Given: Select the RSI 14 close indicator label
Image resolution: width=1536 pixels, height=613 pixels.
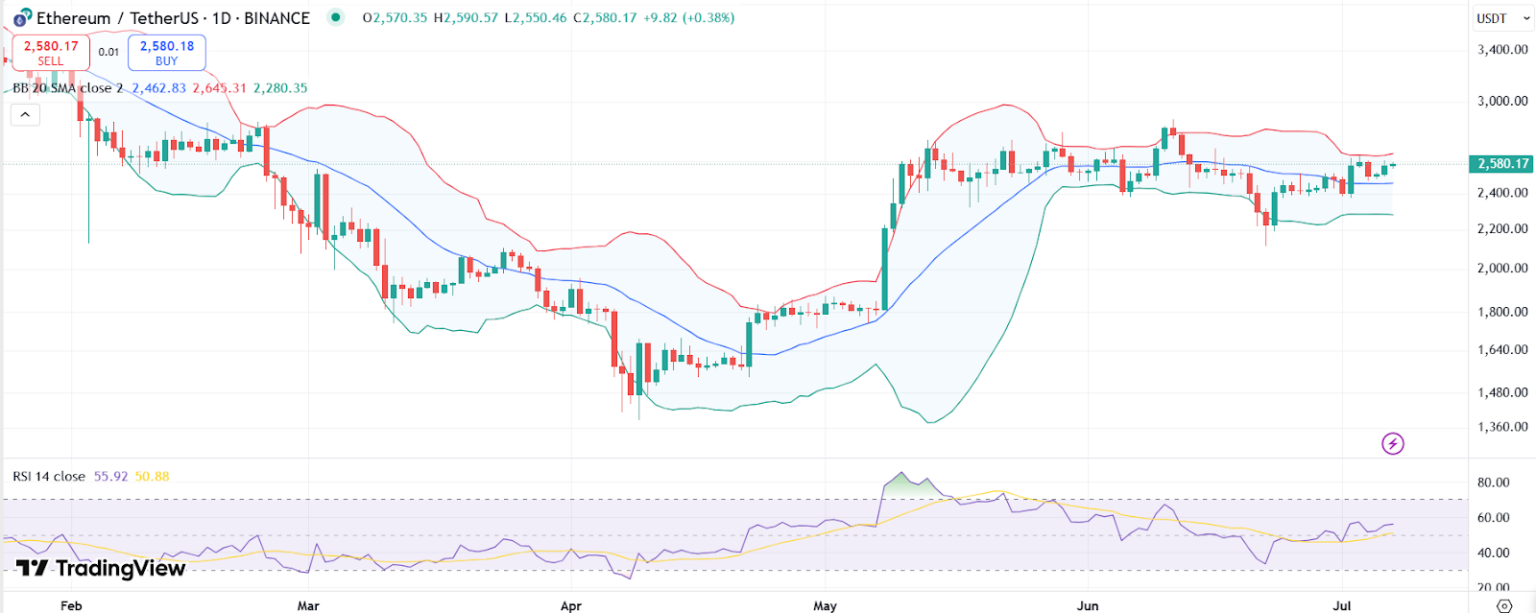Looking at the screenshot, I should [x=49, y=476].
